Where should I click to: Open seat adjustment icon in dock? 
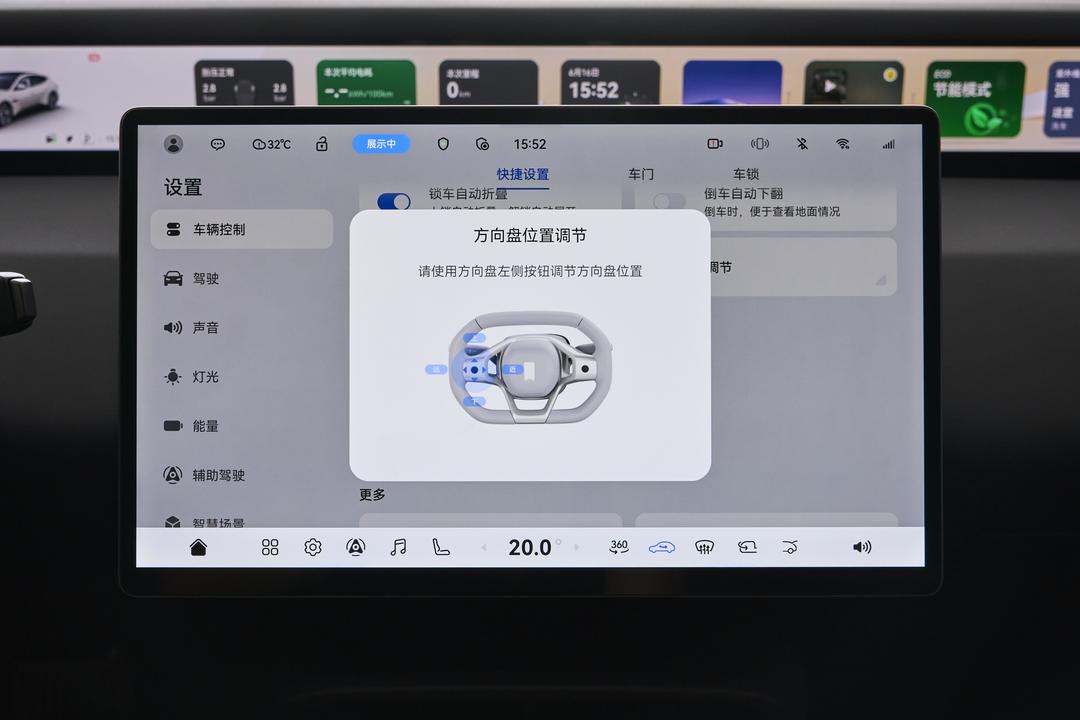441,547
